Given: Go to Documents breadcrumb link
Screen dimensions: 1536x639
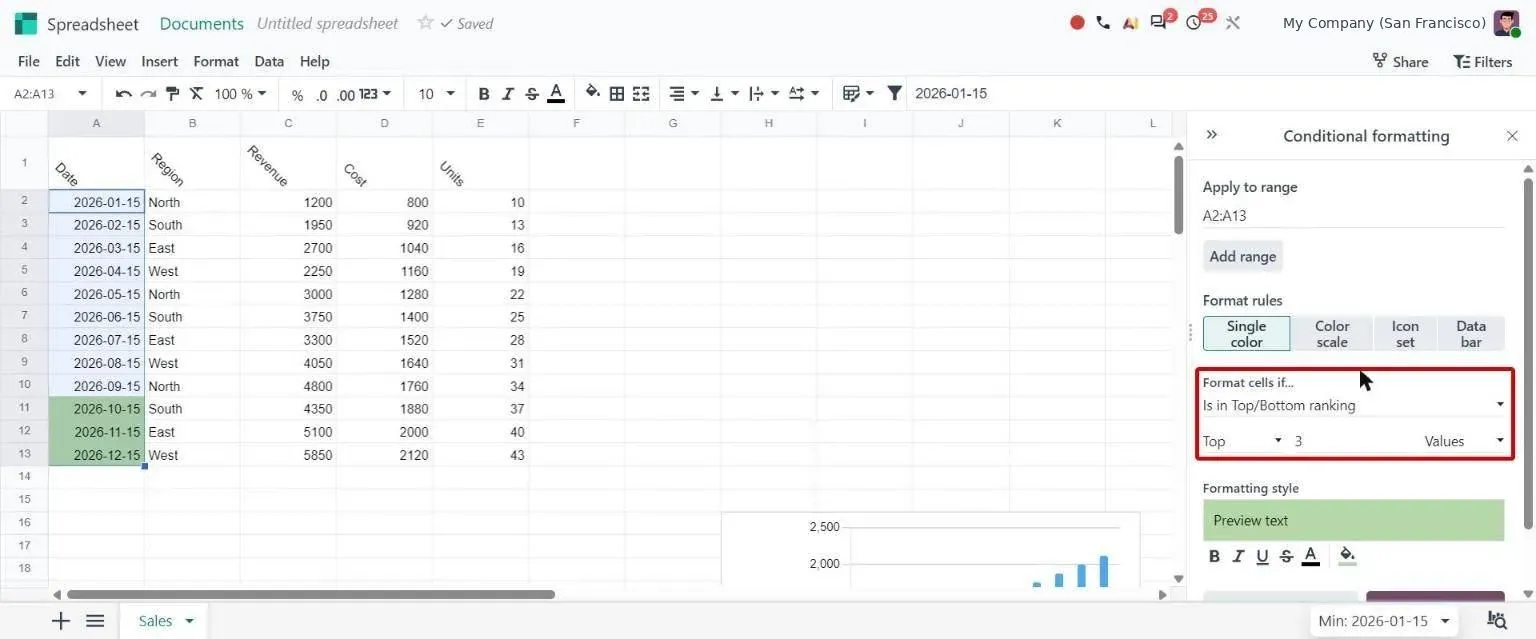Looking at the screenshot, I should [202, 23].
